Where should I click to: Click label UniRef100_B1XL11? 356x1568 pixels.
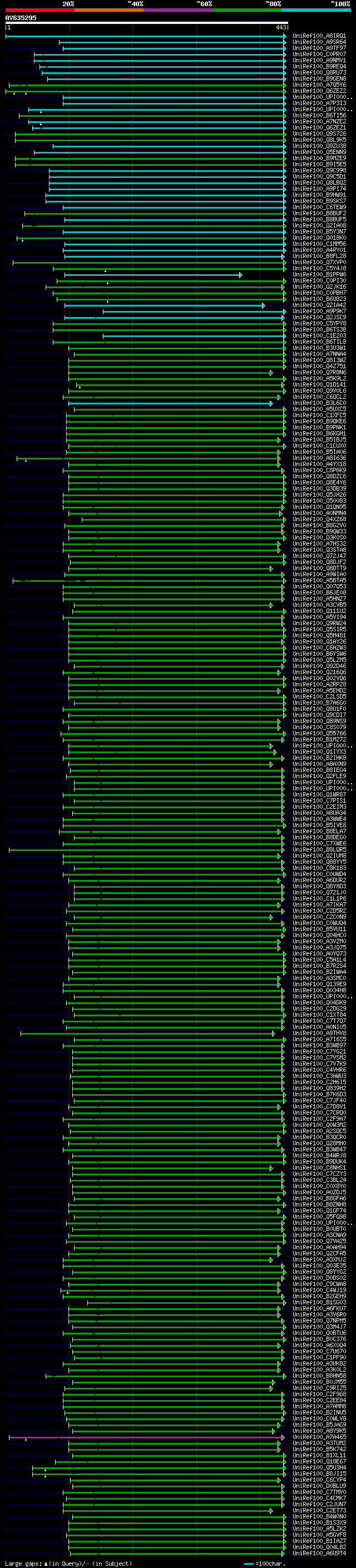click(319, 1456)
